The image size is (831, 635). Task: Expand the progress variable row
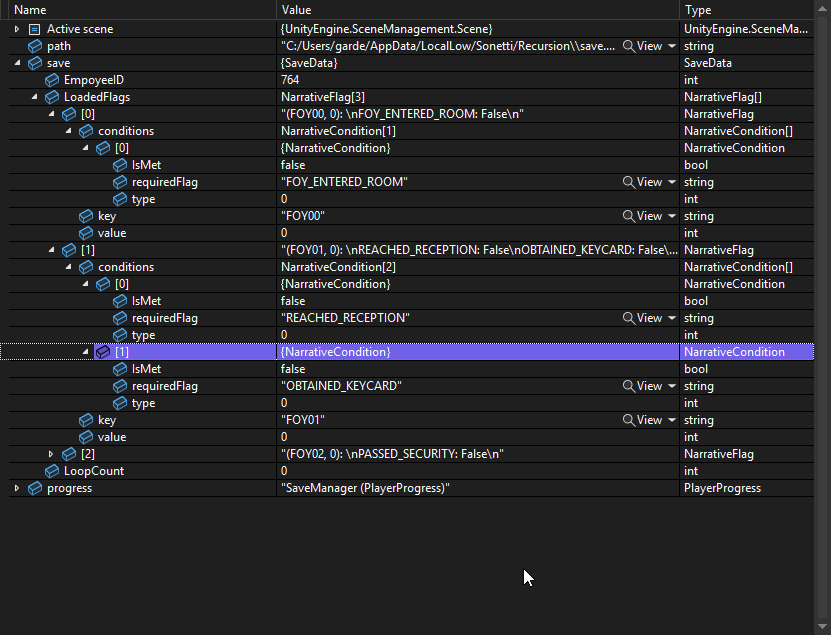click(x=16, y=488)
